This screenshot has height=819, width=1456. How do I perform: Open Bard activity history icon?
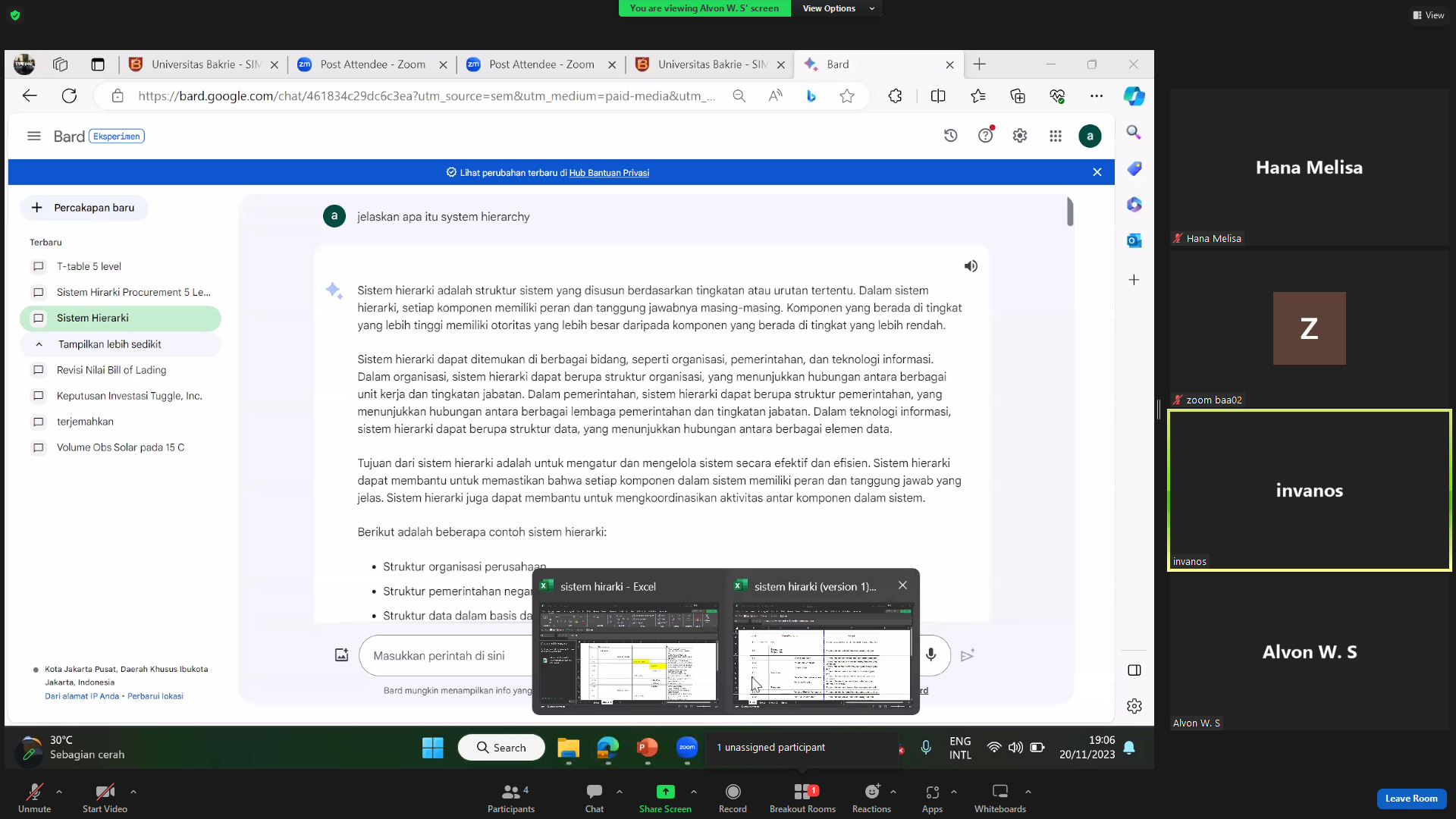(x=950, y=136)
